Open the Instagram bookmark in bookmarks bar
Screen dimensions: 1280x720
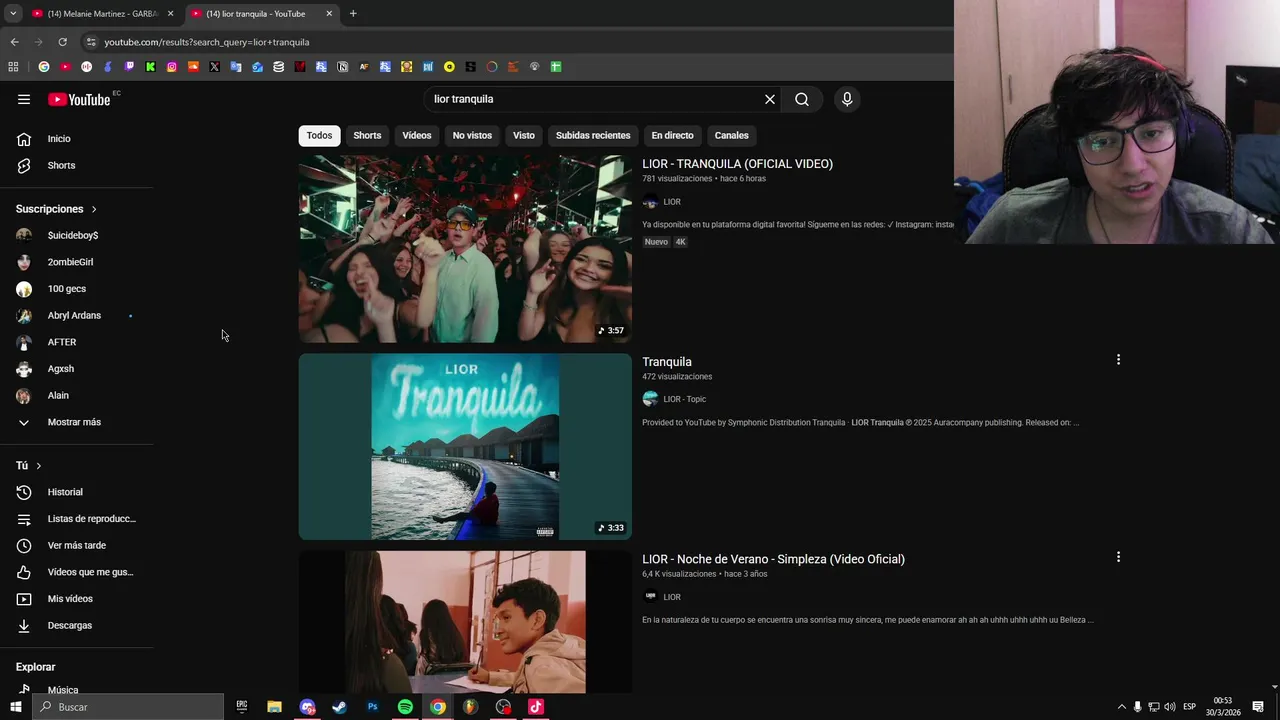(x=172, y=67)
